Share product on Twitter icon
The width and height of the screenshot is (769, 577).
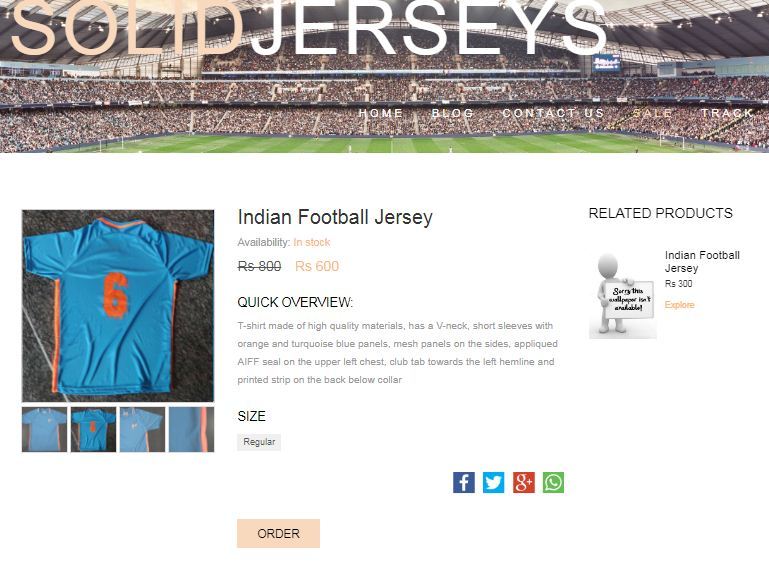pos(493,482)
